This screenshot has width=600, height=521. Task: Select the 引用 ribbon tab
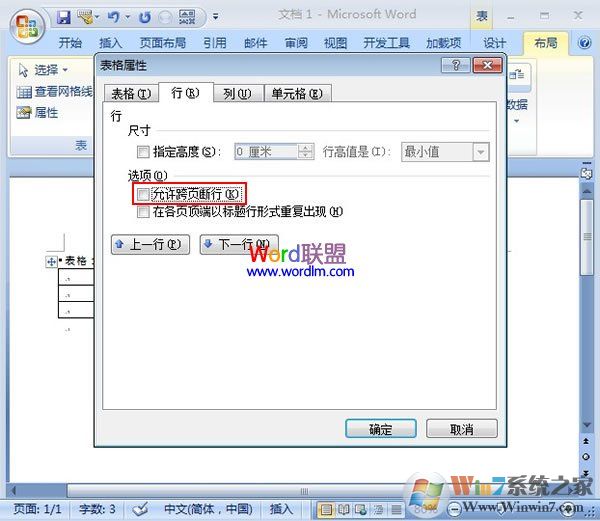click(x=215, y=43)
